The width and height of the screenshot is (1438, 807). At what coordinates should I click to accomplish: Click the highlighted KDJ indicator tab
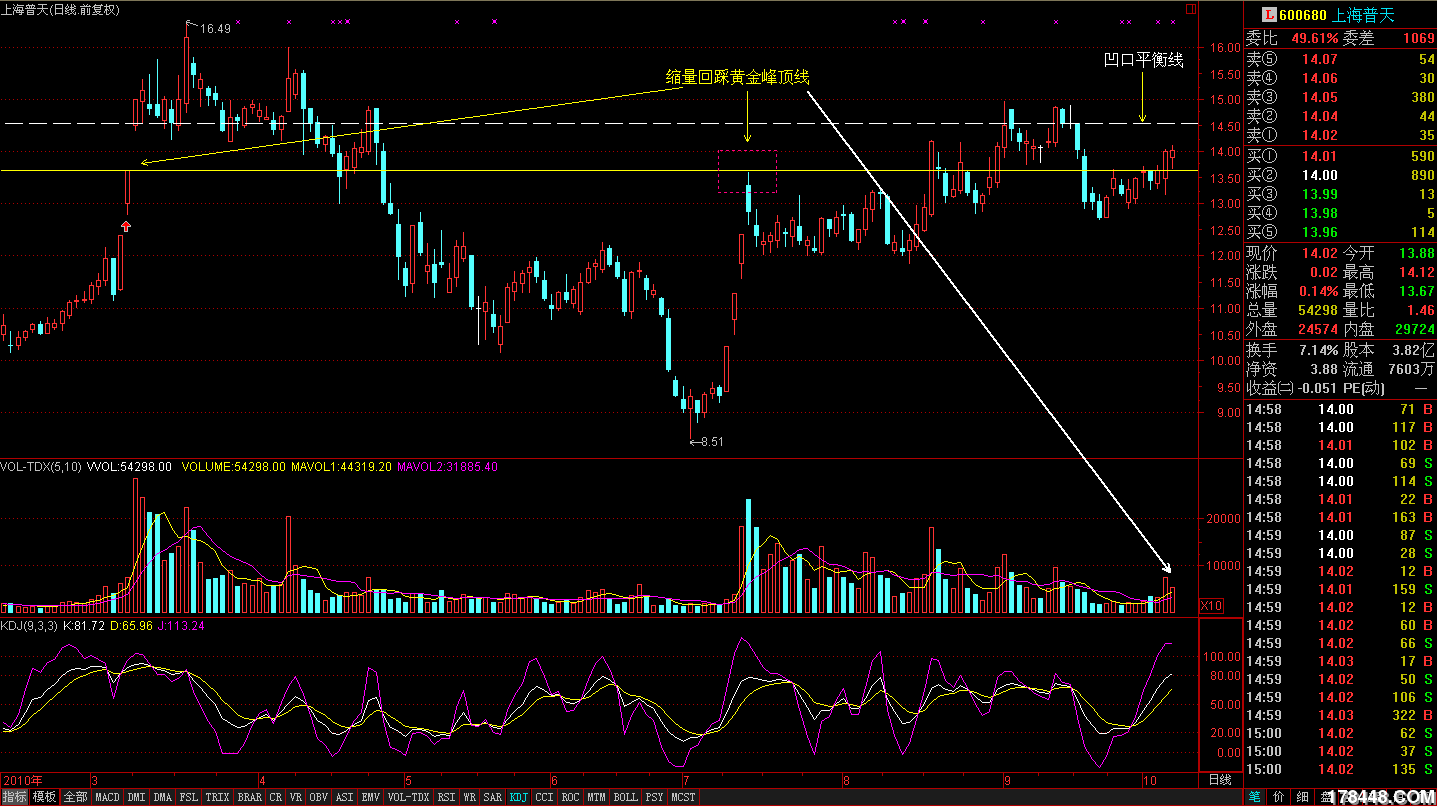click(518, 798)
